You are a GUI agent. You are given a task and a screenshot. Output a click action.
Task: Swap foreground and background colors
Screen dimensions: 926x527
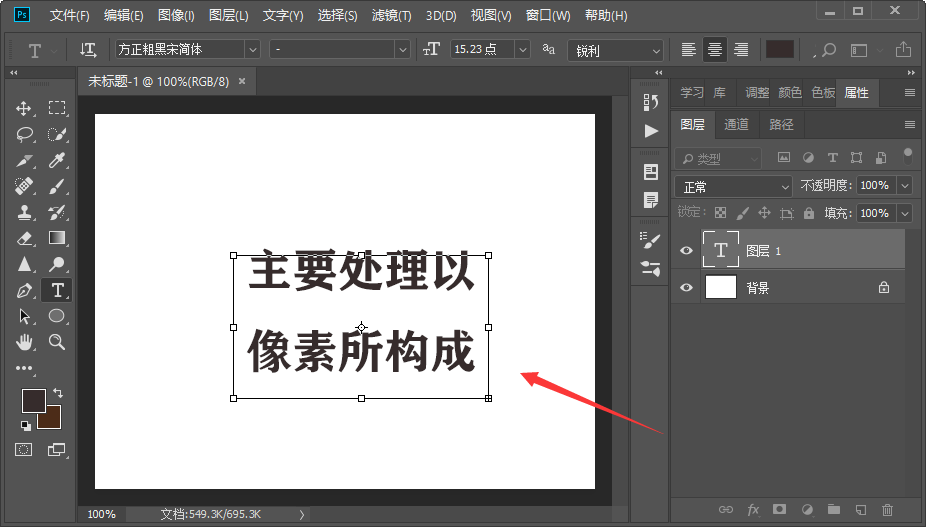click(57, 392)
